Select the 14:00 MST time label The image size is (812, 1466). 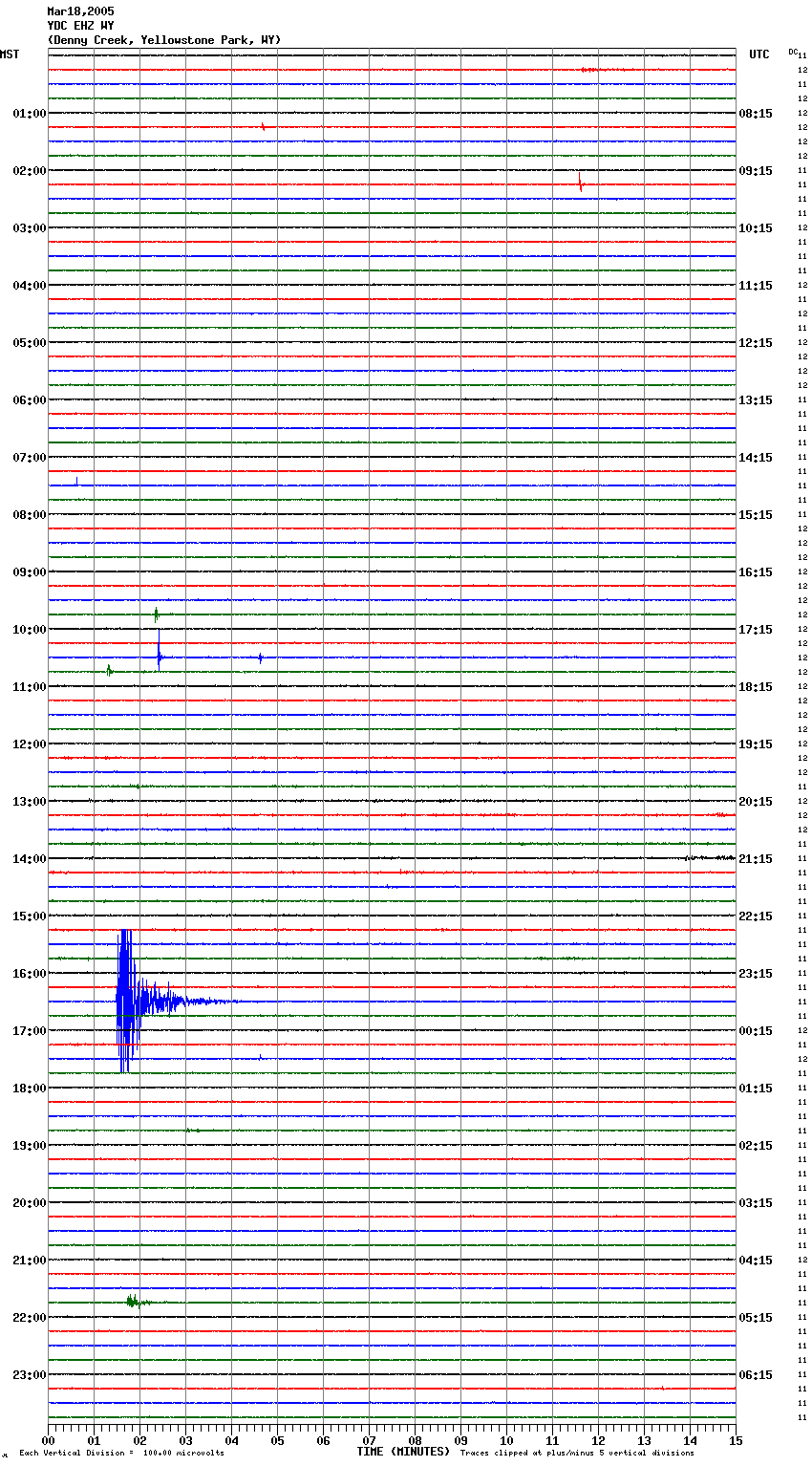coord(30,859)
